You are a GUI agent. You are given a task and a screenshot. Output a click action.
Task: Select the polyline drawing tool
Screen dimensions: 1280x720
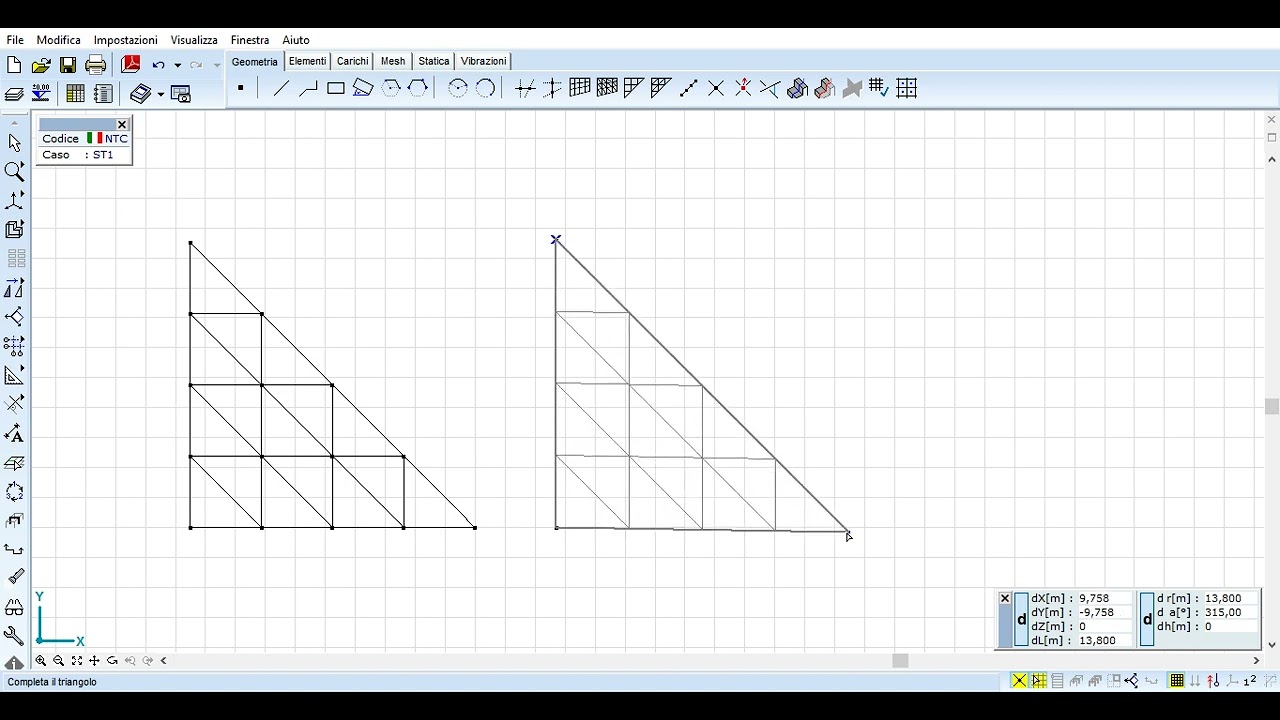pos(308,88)
